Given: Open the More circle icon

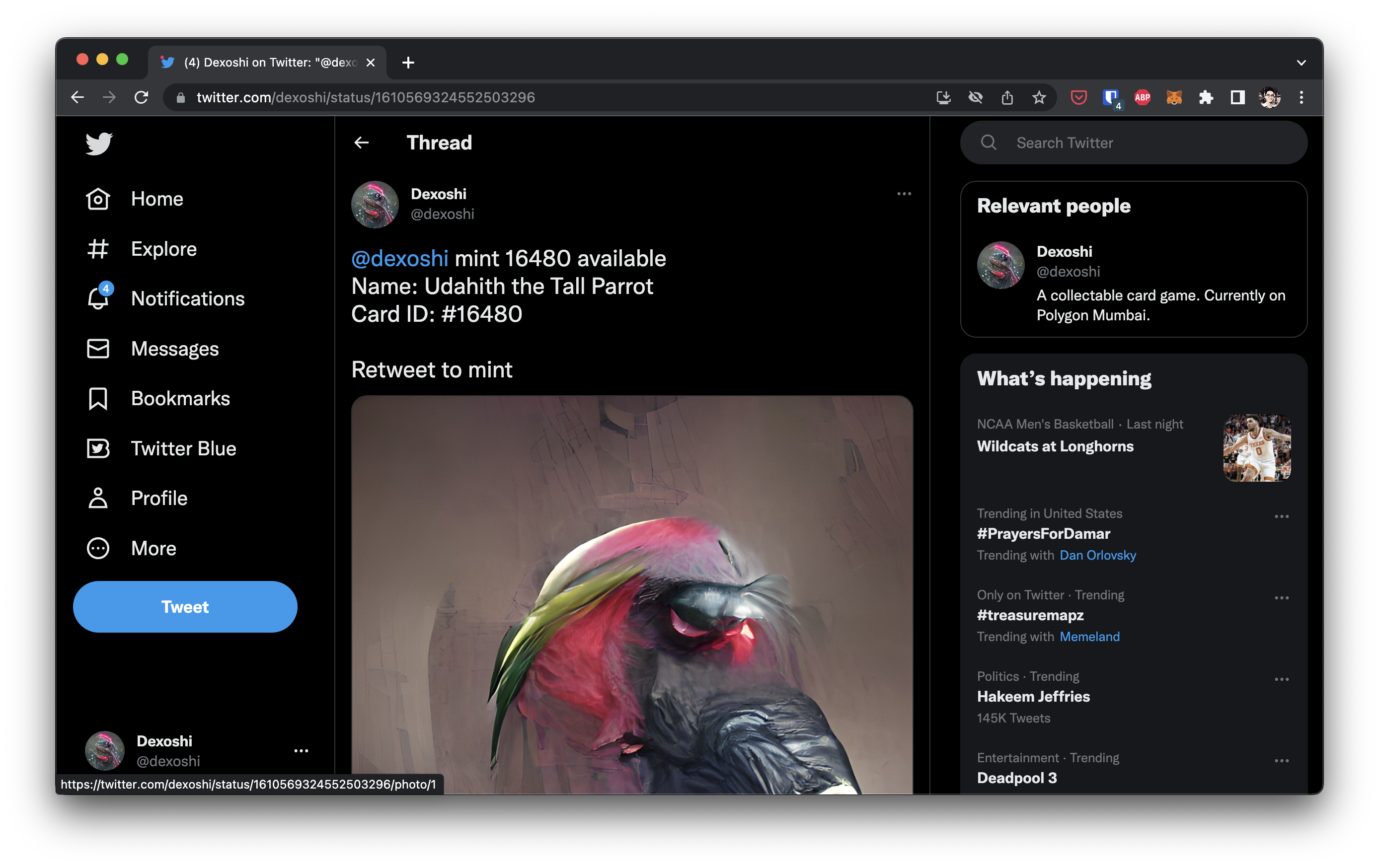Looking at the screenshot, I should tap(98, 548).
